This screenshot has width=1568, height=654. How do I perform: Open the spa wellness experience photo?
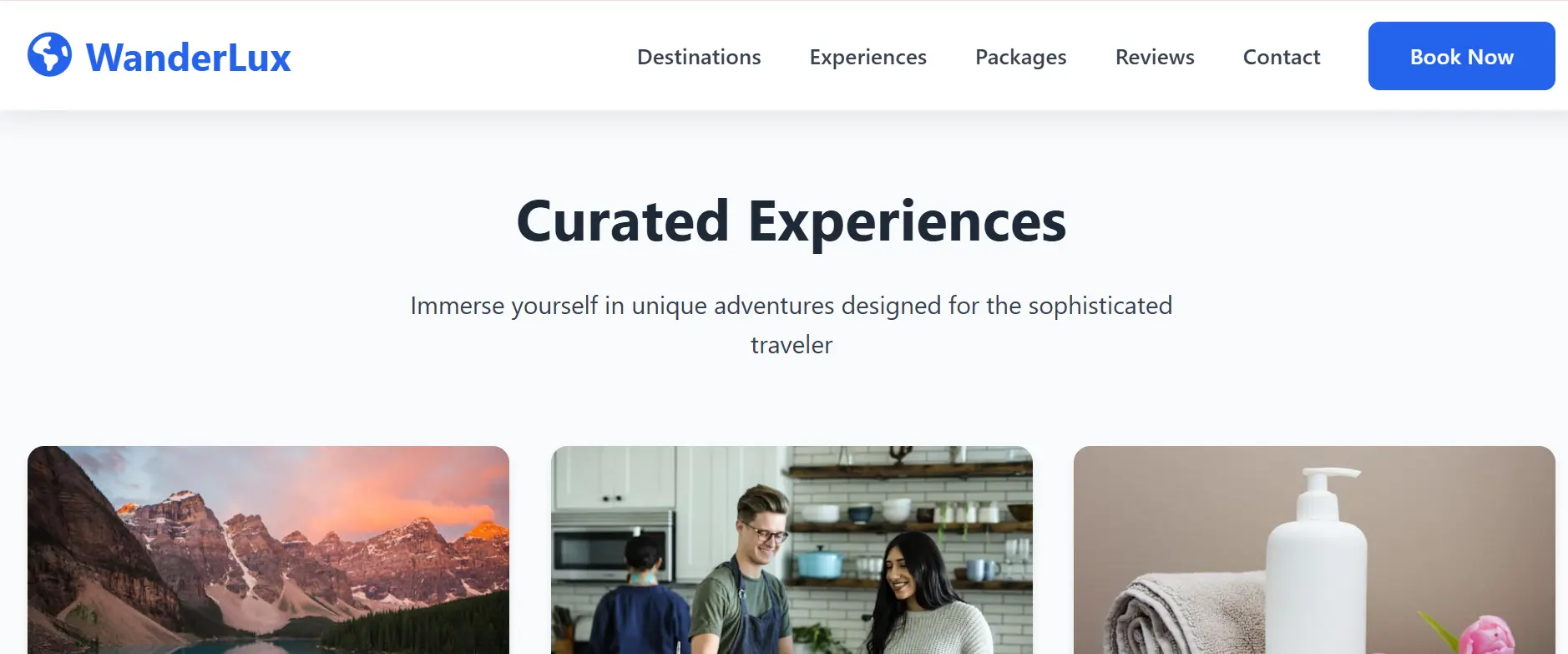[x=1313, y=551]
